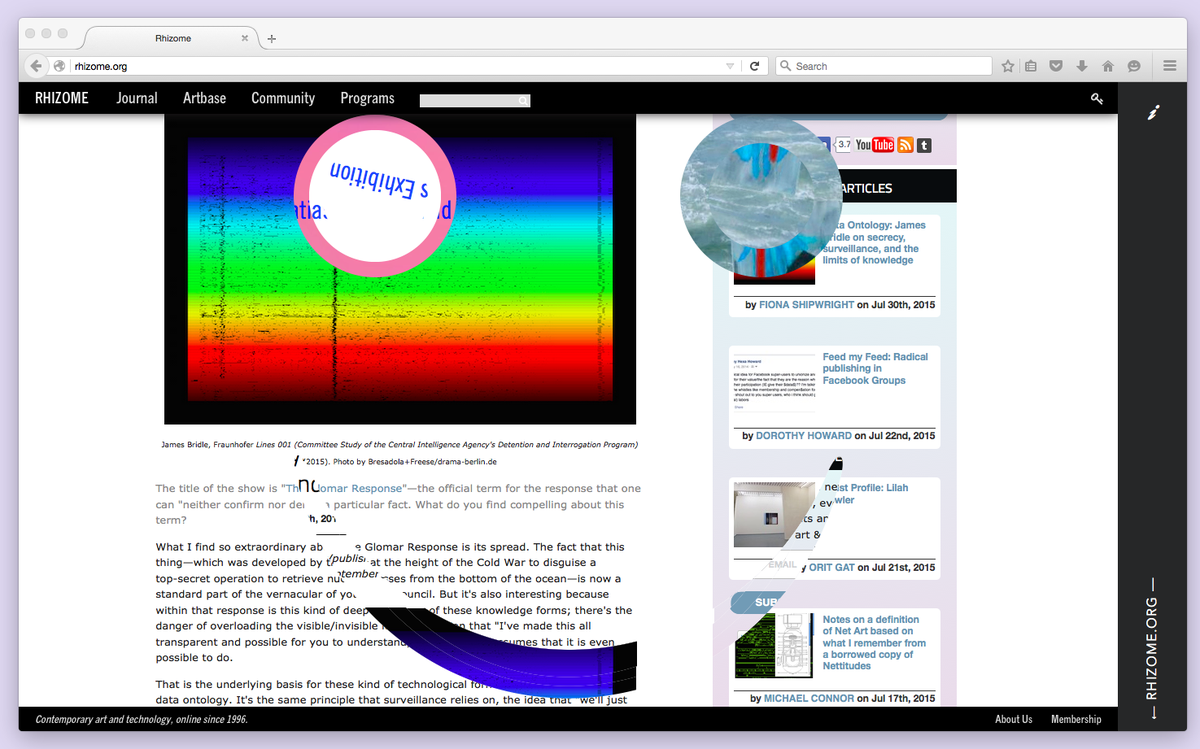
Task: Open the James Bridle data ontology article link
Action: click(875, 243)
